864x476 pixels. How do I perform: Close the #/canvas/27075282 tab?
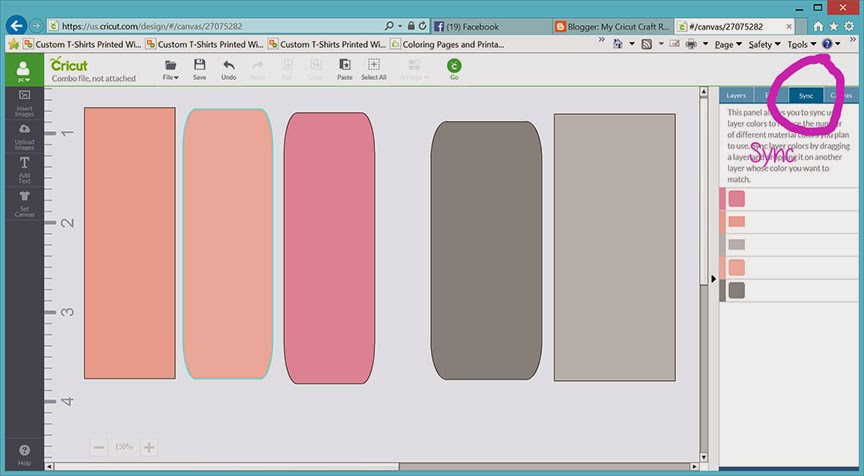click(789, 26)
